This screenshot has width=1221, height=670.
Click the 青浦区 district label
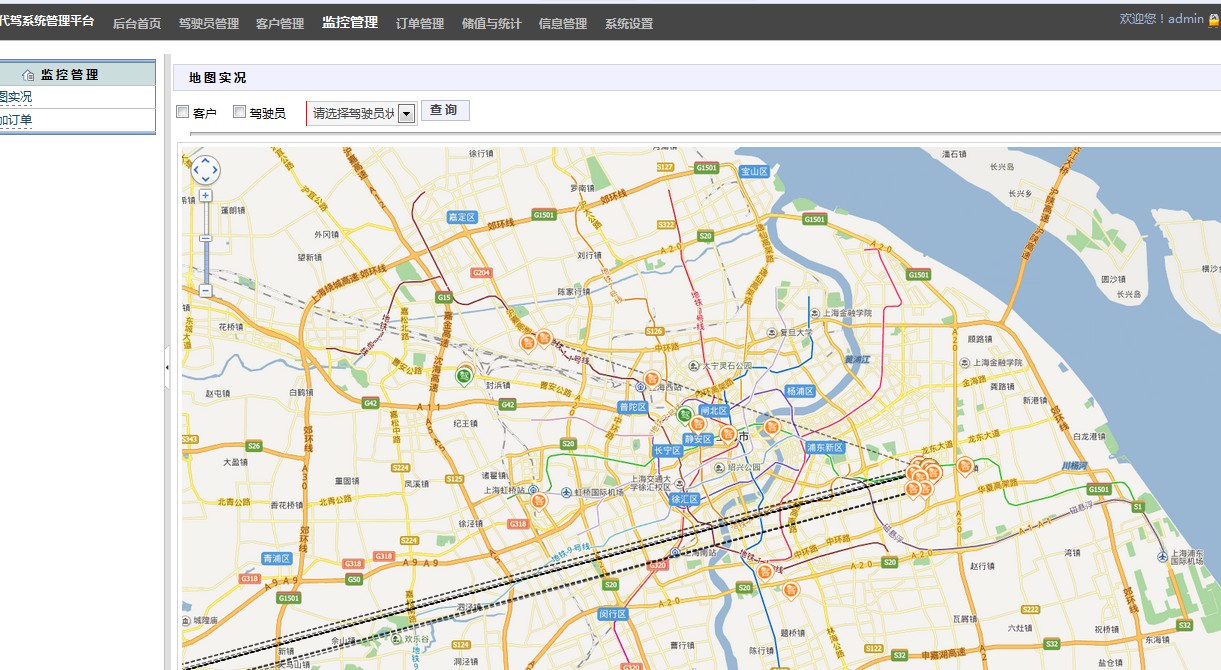pos(276,558)
